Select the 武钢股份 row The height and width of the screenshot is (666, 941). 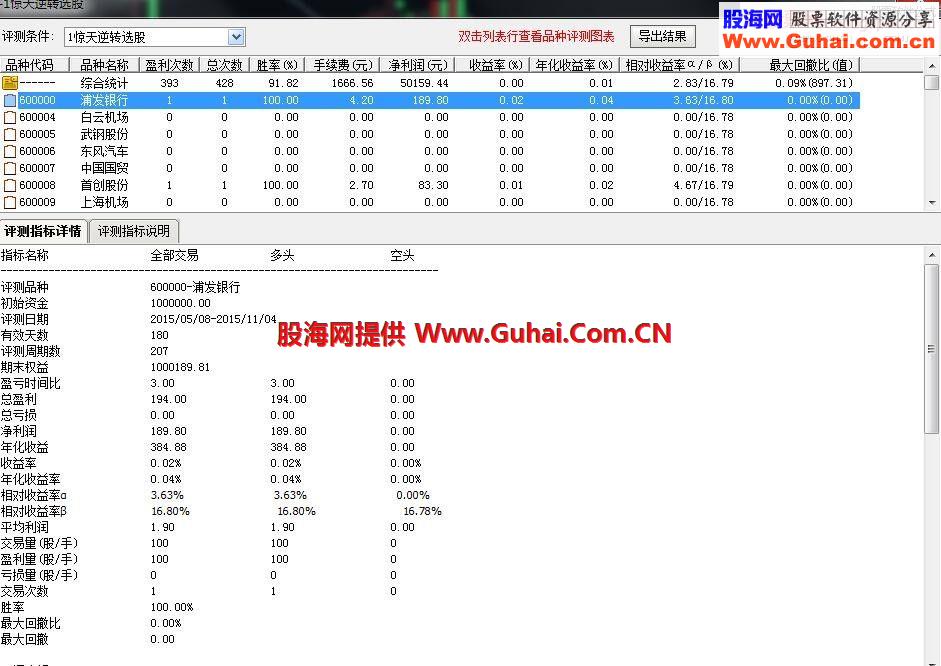point(430,134)
